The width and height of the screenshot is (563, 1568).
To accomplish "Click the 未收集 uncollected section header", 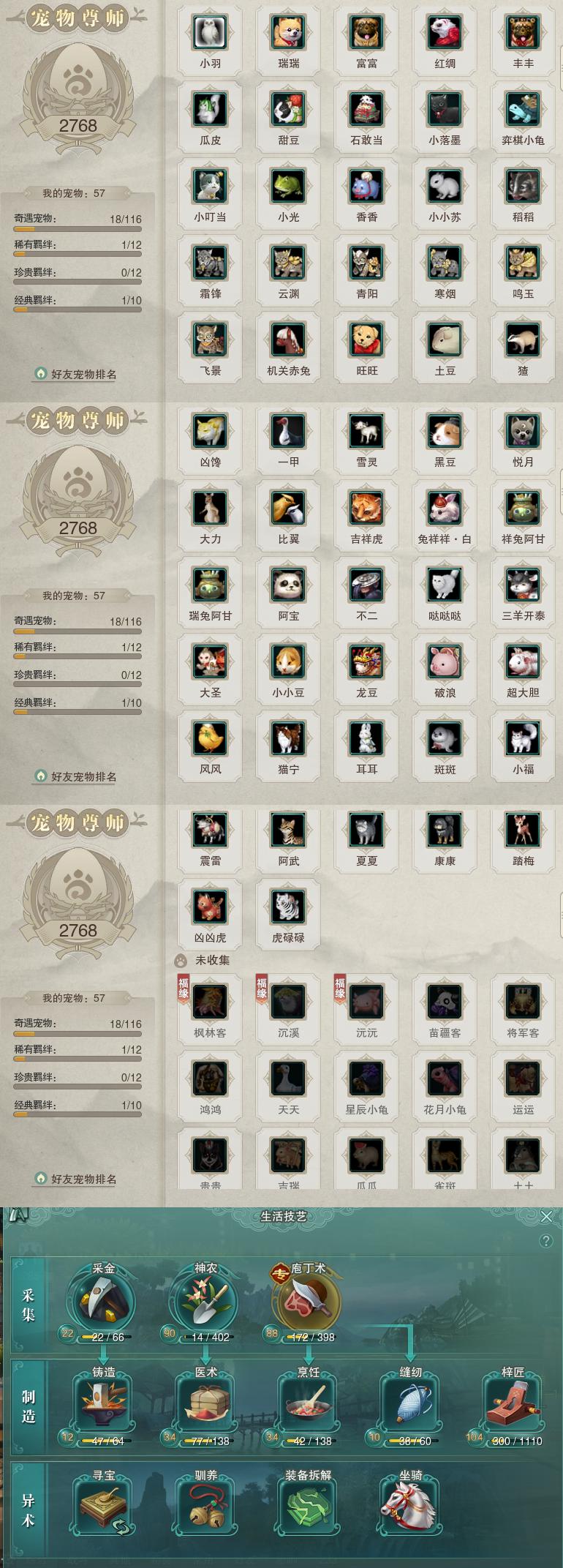I will pos(212,960).
